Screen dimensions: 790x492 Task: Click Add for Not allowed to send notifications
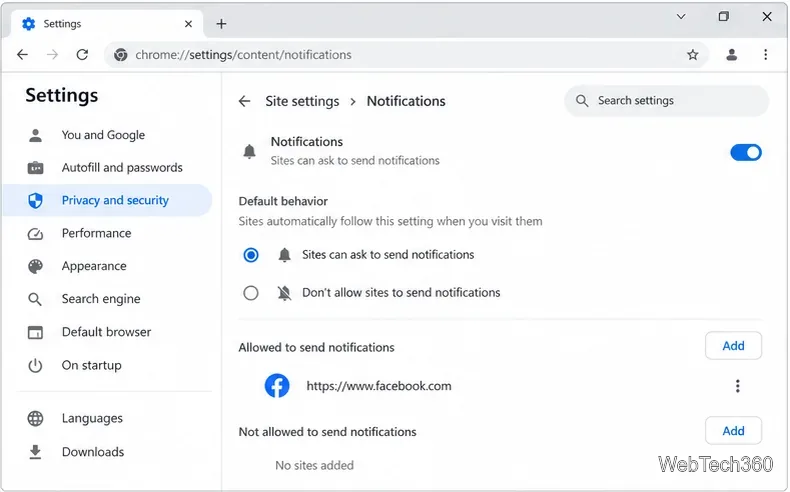point(733,431)
